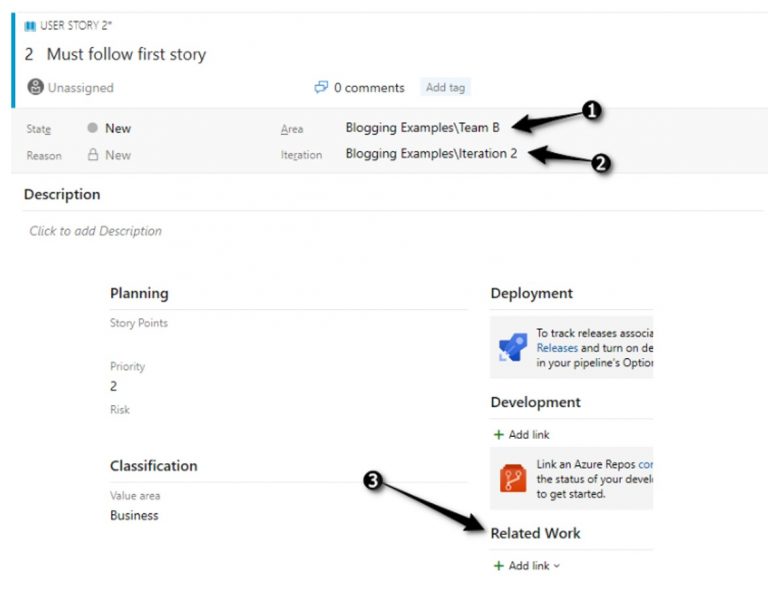Click the User Story book icon
768x599 pixels.
tap(30, 26)
